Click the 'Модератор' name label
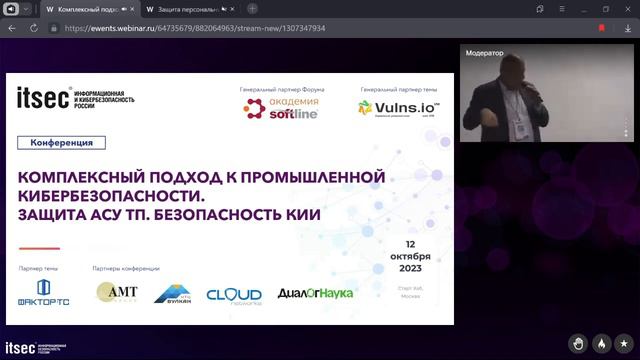Viewport: 640px width, 360px height. (484, 53)
